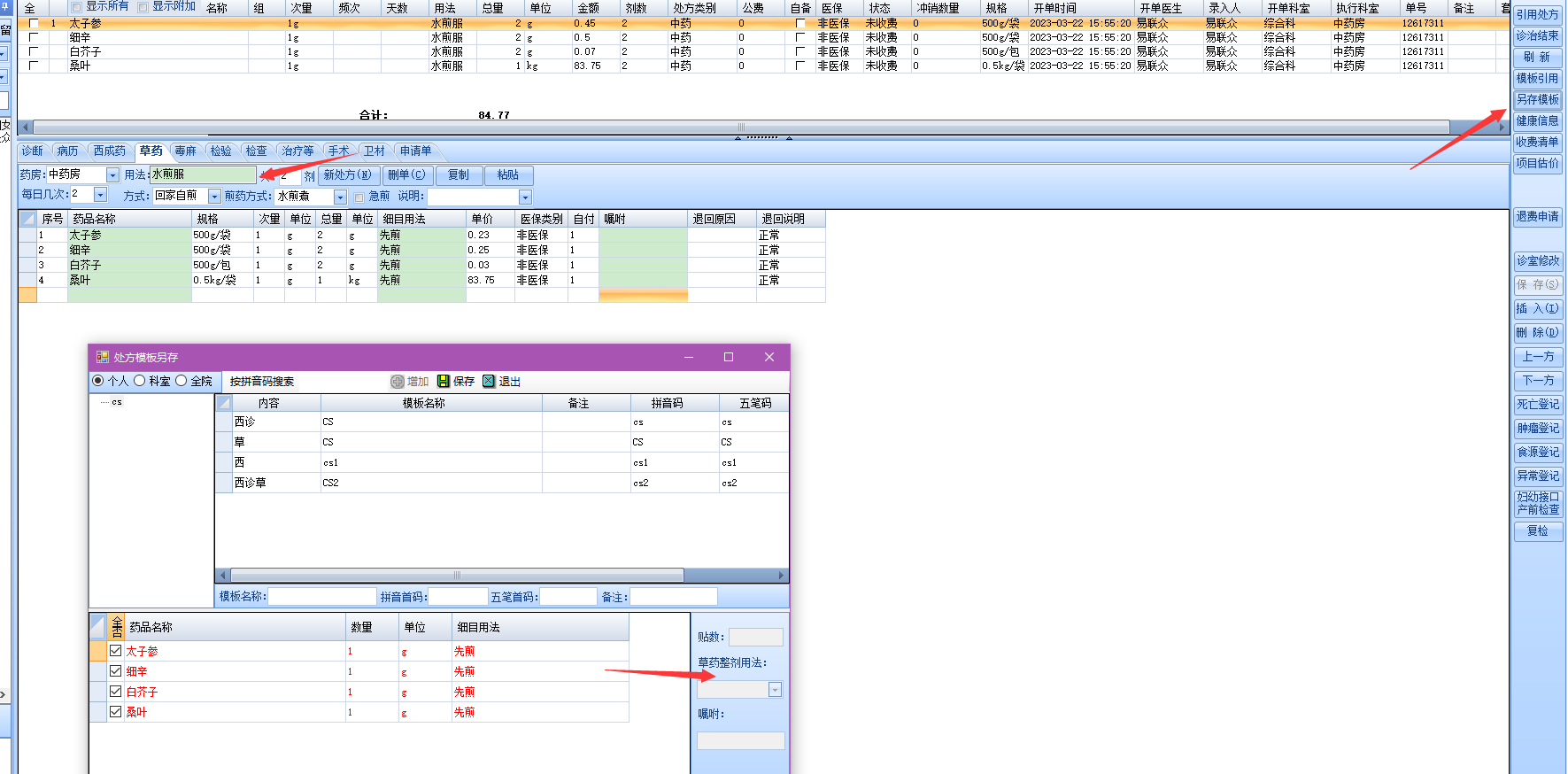Switch to the 申请单 tab
This screenshot has width=1568, height=774.
click(416, 151)
